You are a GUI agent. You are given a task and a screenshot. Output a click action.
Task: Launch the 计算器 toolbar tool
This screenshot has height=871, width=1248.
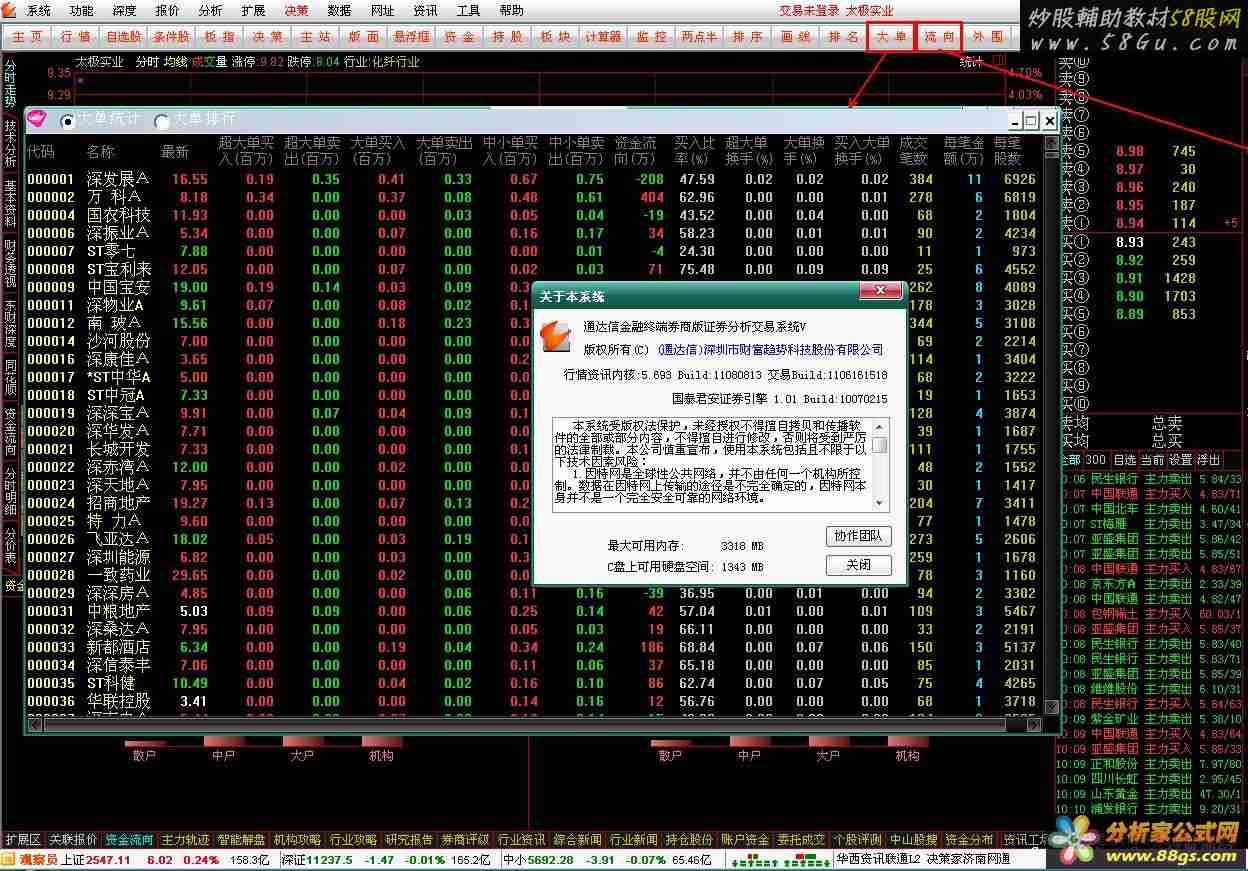point(603,36)
